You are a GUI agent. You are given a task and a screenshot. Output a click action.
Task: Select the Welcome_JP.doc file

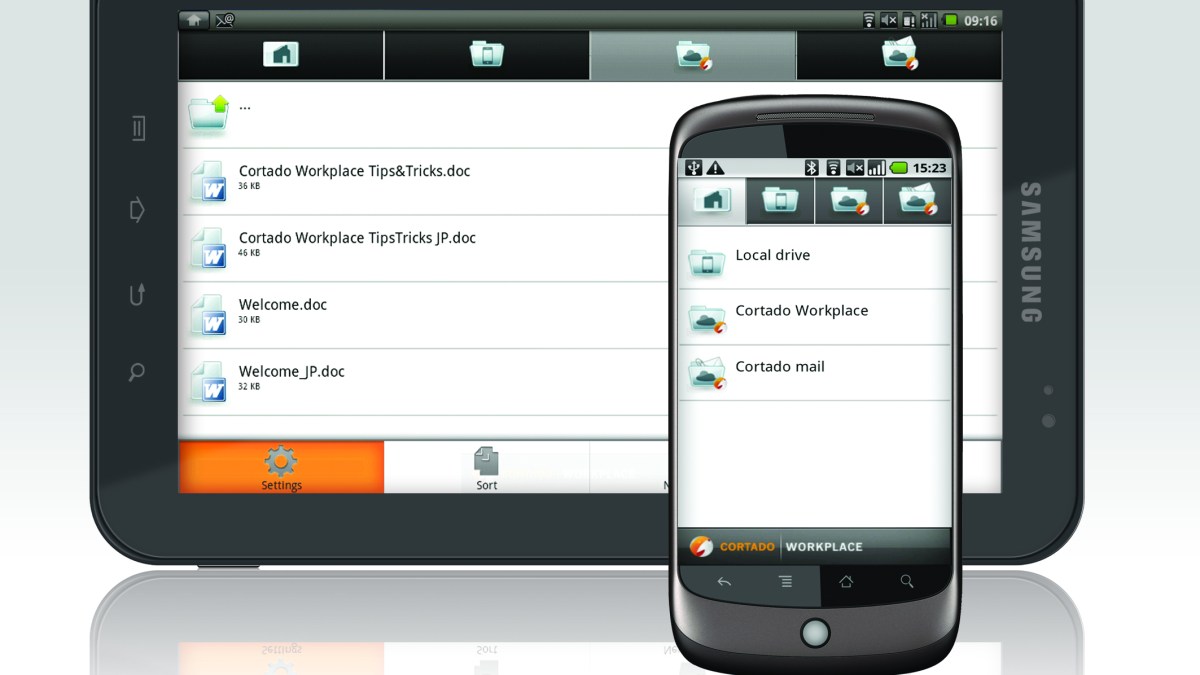291,372
